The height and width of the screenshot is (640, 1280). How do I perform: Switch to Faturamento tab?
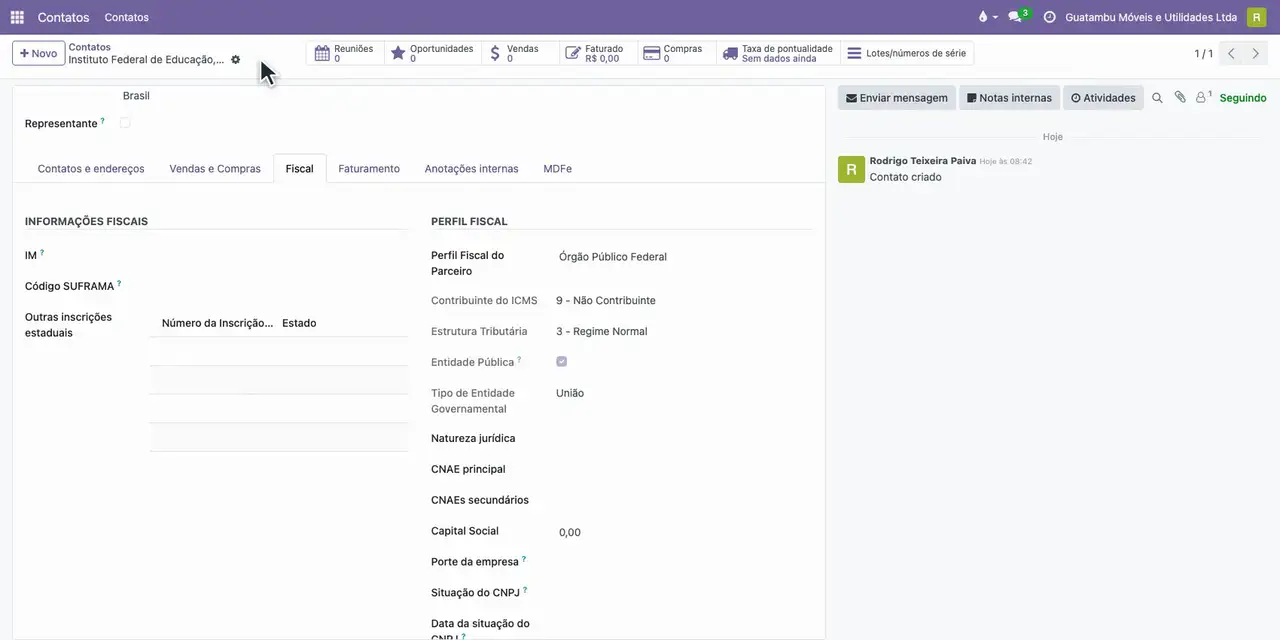(x=369, y=169)
